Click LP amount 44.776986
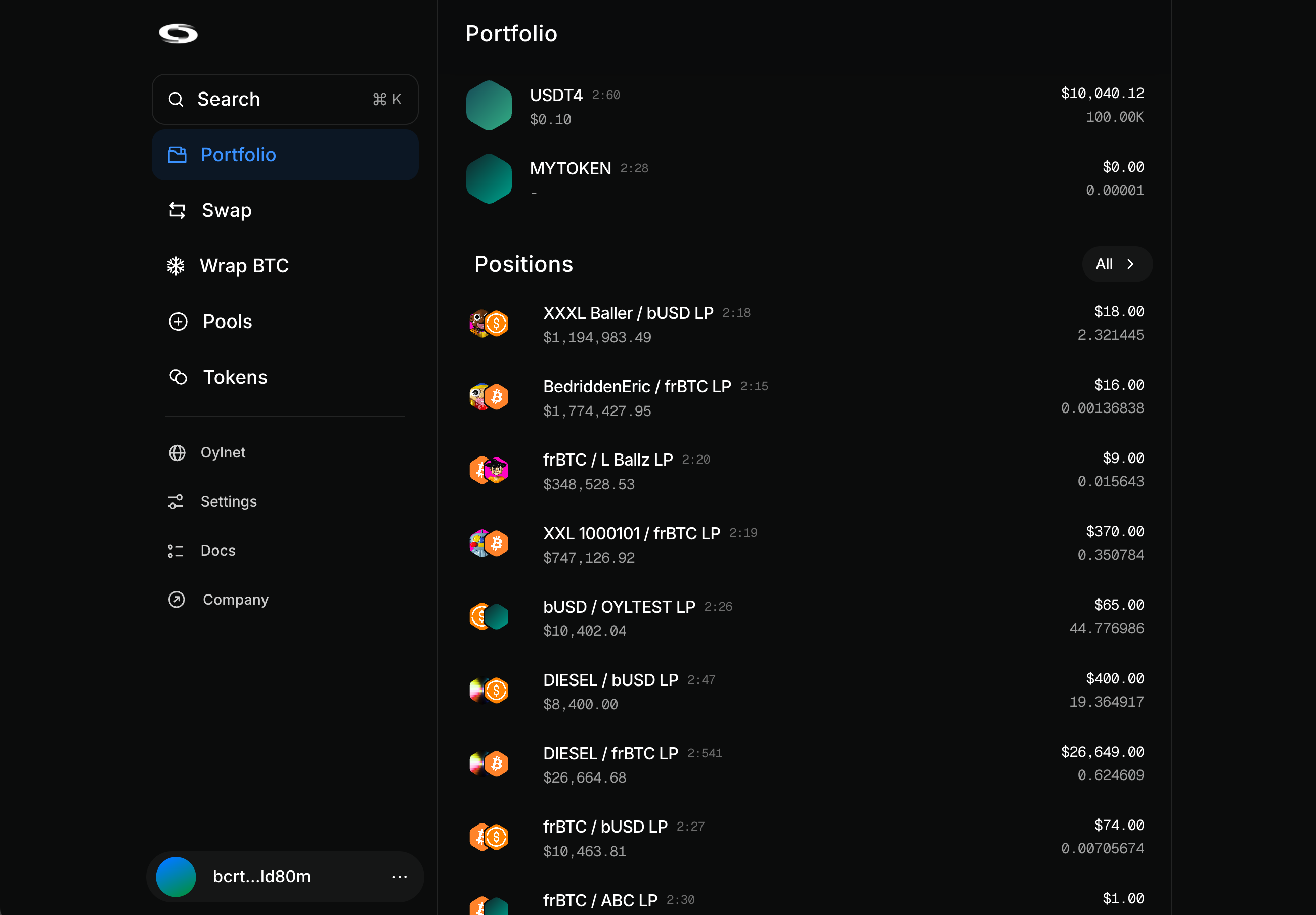The height and width of the screenshot is (915, 1316). pyautogui.click(x=1107, y=628)
